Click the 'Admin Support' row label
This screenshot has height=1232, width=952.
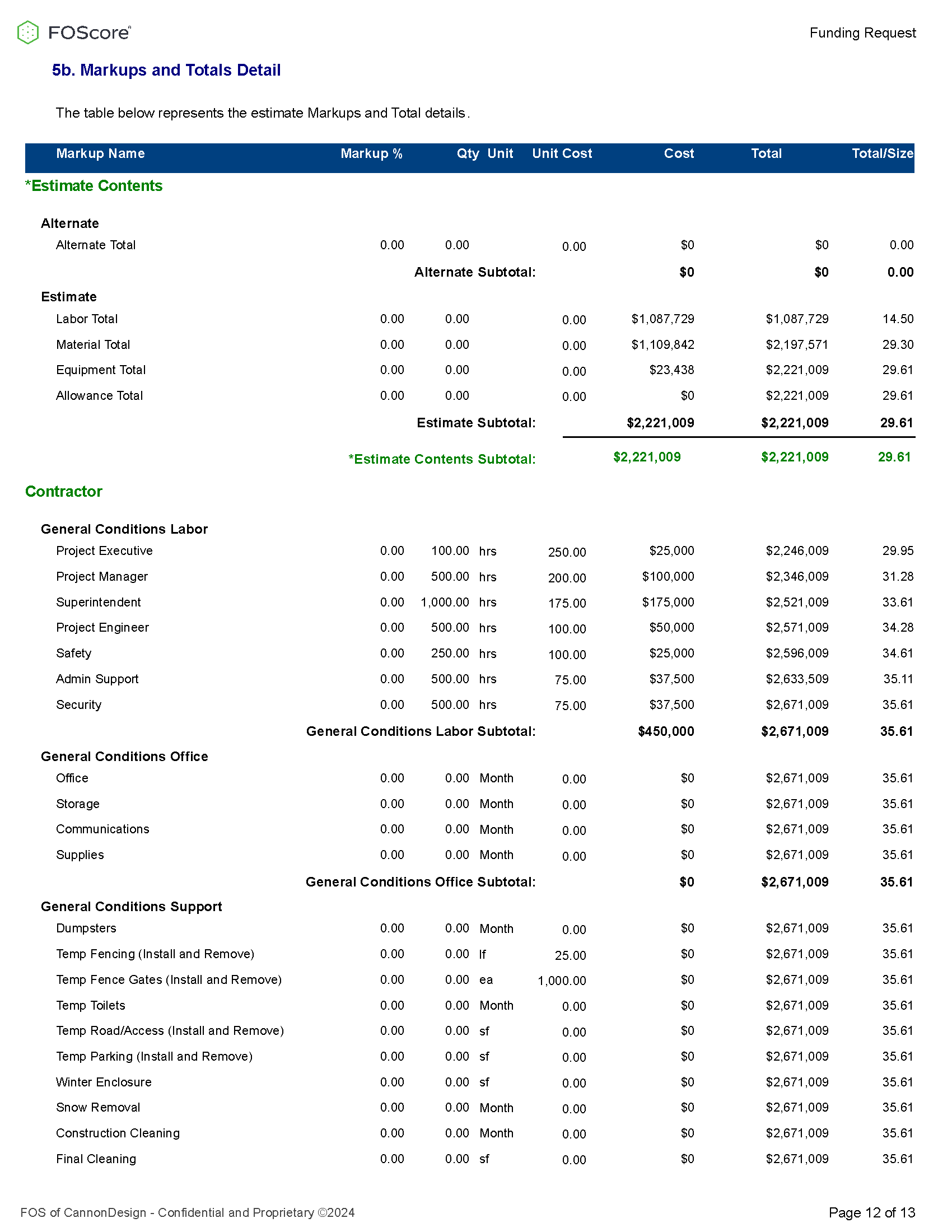coord(97,679)
